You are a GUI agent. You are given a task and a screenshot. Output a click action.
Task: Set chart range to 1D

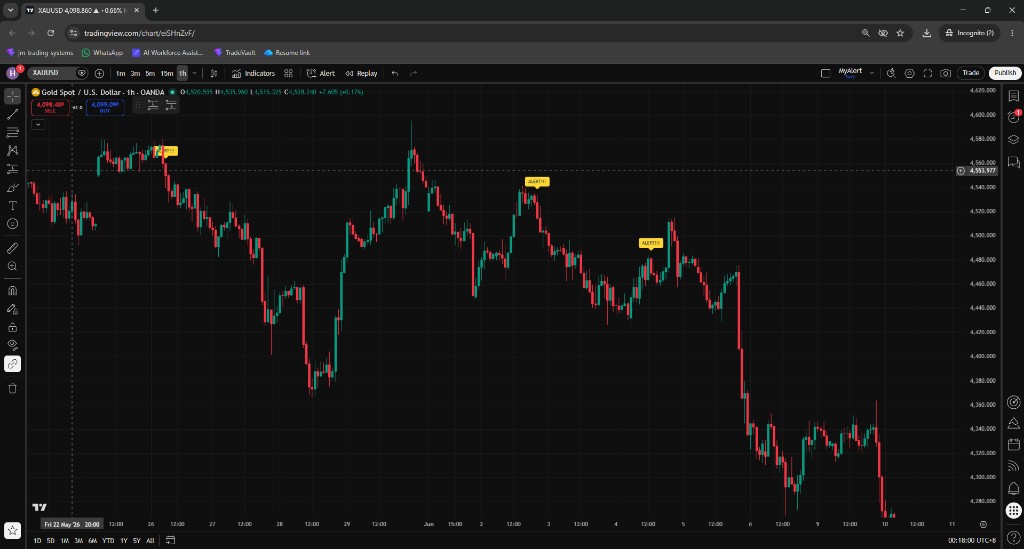(x=37, y=541)
